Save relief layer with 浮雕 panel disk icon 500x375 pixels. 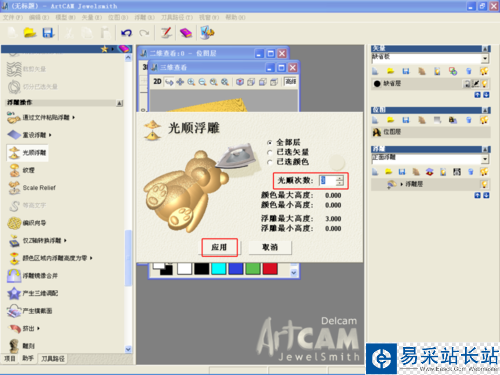coord(402,172)
